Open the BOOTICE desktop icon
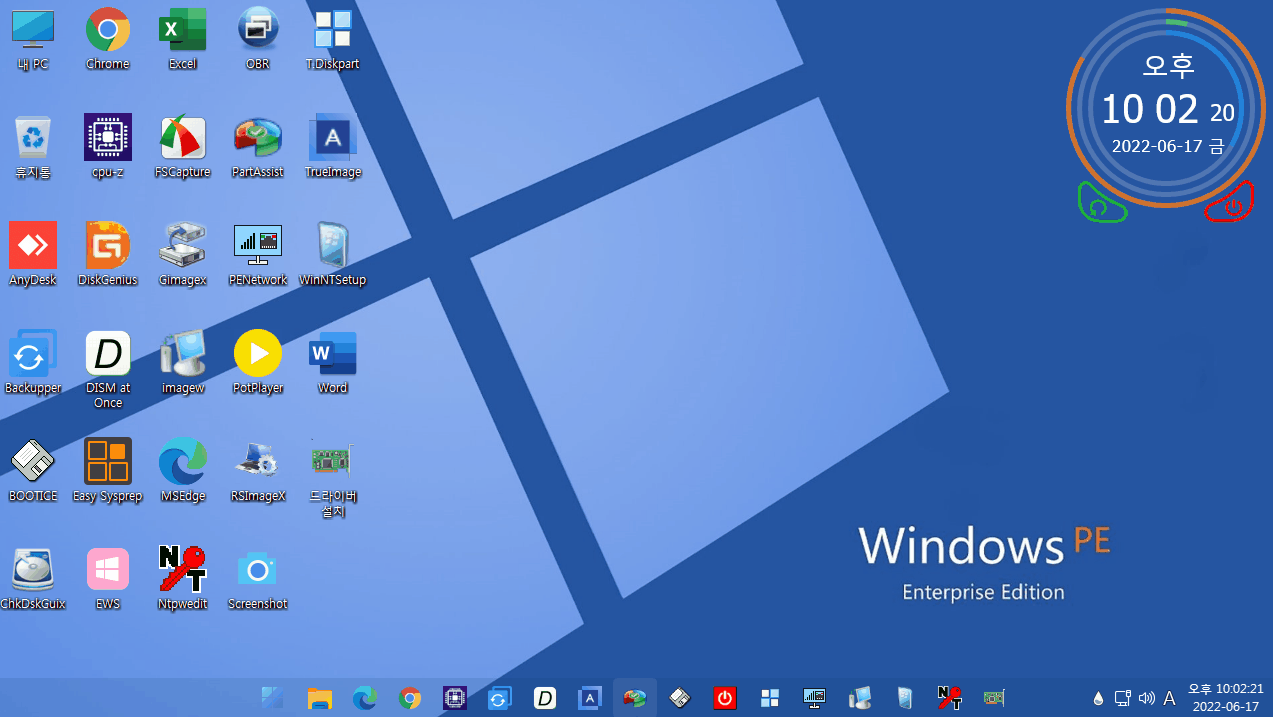 [x=33, y=470]
